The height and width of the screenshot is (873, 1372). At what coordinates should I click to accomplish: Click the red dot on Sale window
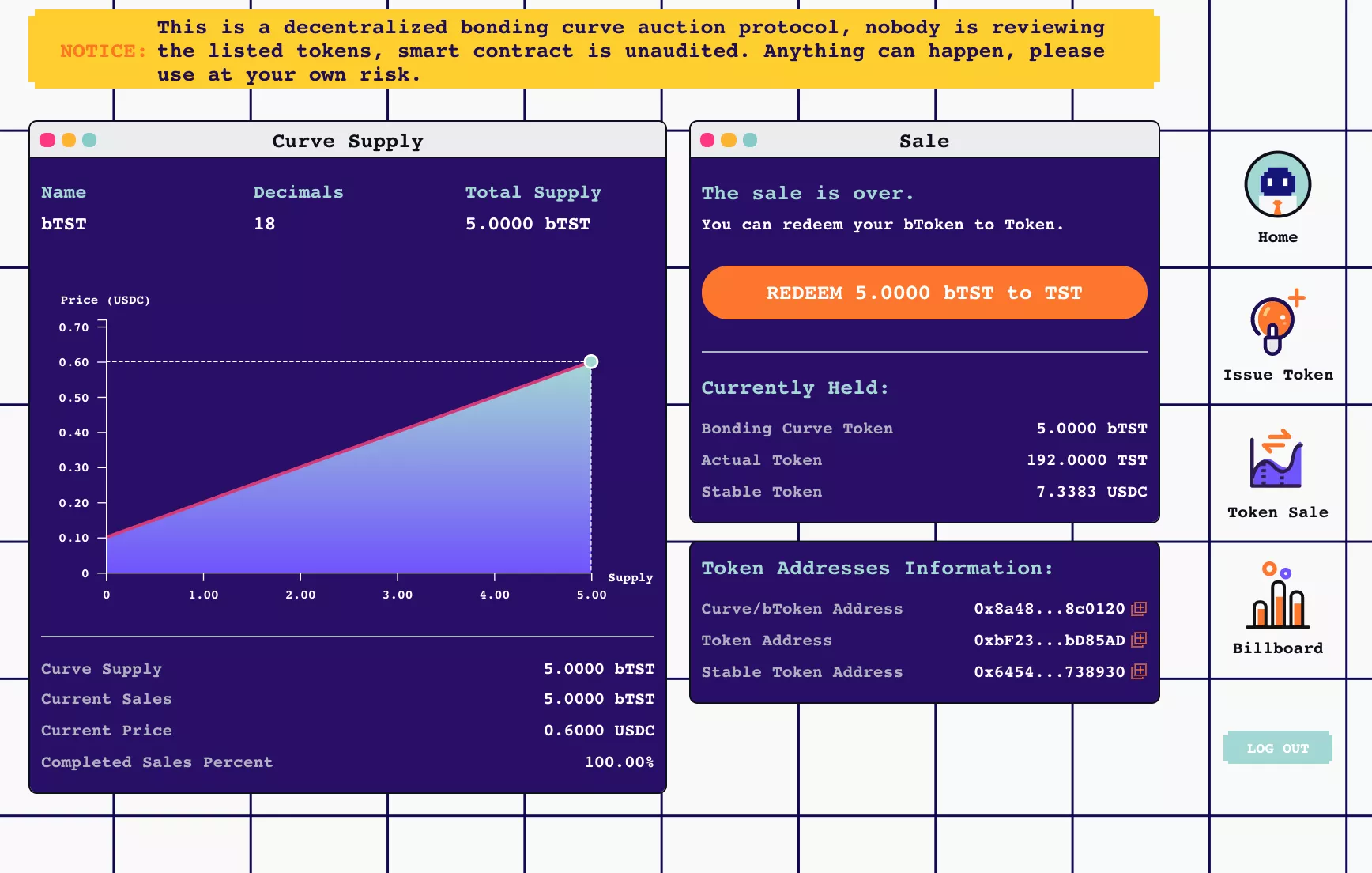pyautogui.click(x=707, y=140)
